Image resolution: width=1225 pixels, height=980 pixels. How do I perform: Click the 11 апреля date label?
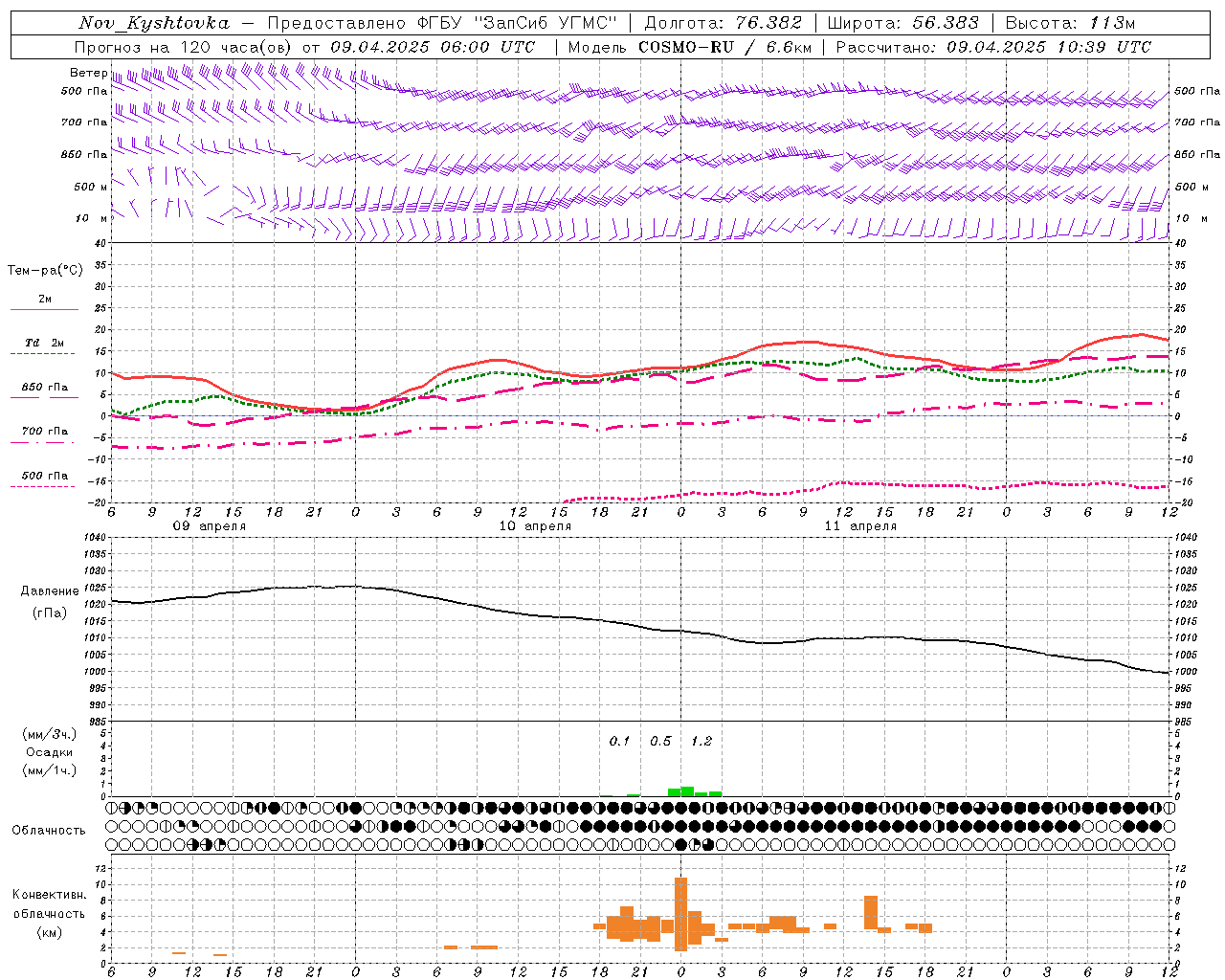click(x=860, y=526)
